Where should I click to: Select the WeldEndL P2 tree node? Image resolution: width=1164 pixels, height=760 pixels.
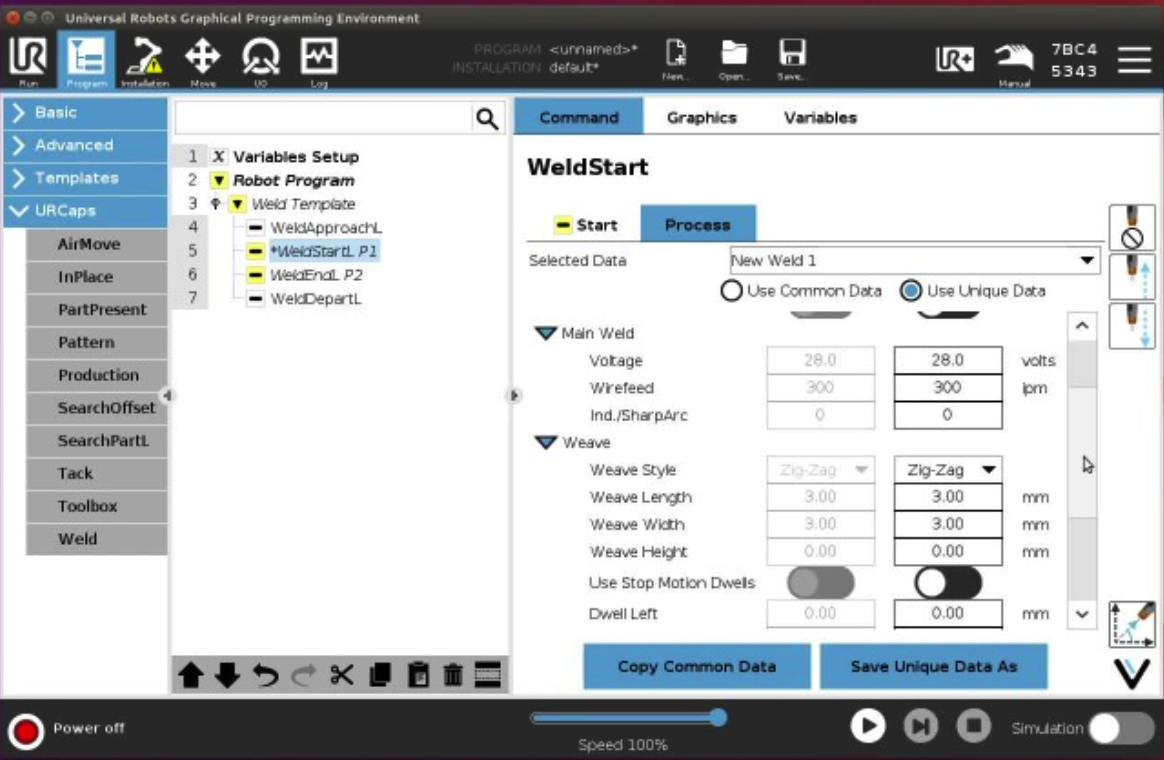coord(315,275)
